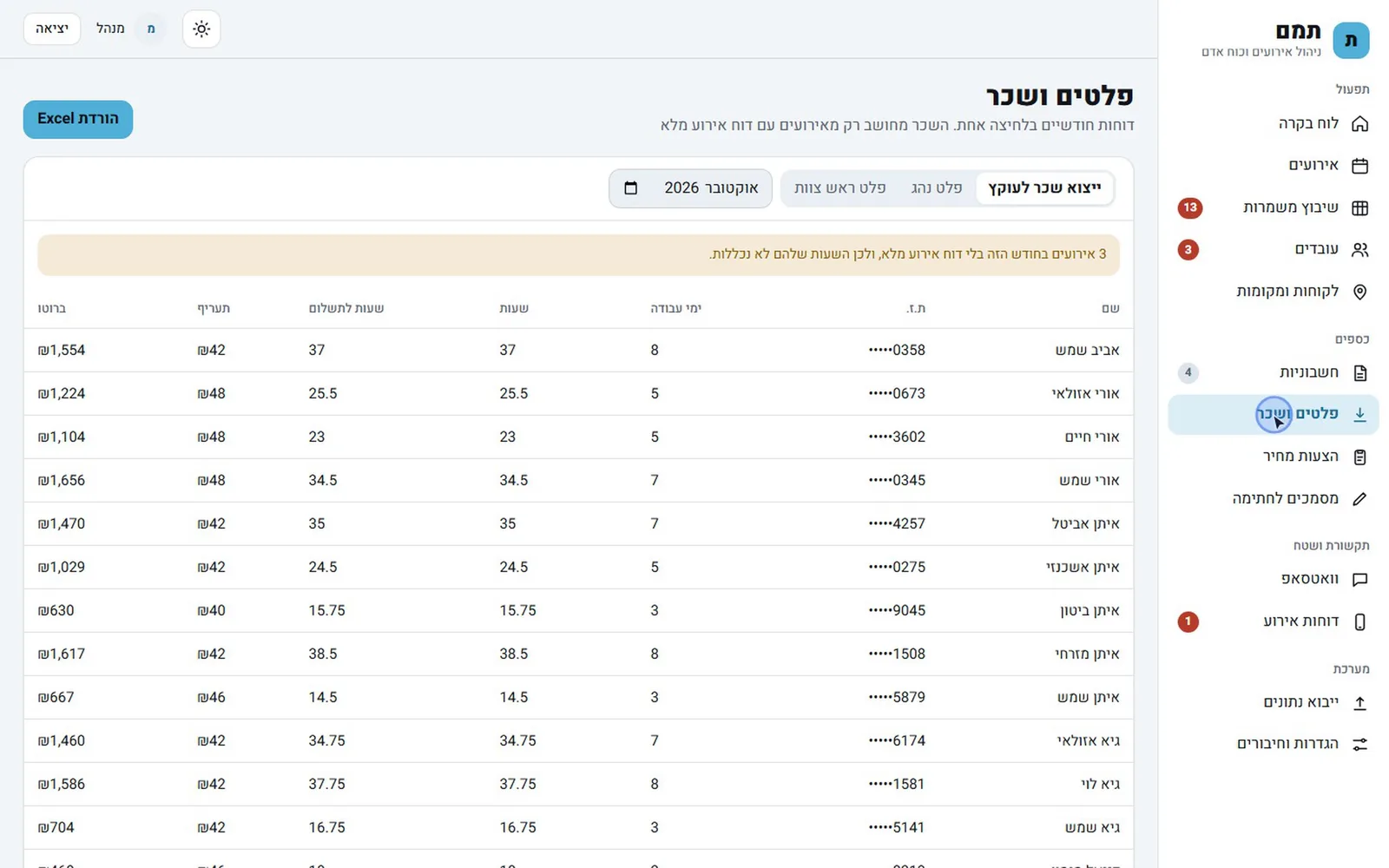
Task: Open שיבוץ משמרות in sidebar
Action: [x=1273, y=207]
